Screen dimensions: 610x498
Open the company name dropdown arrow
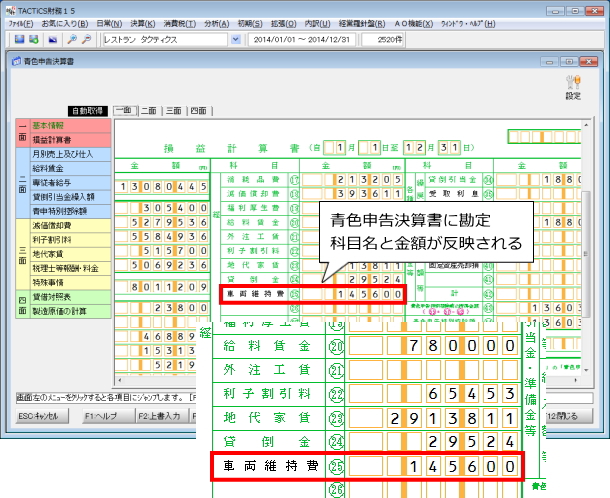[235, 39]
